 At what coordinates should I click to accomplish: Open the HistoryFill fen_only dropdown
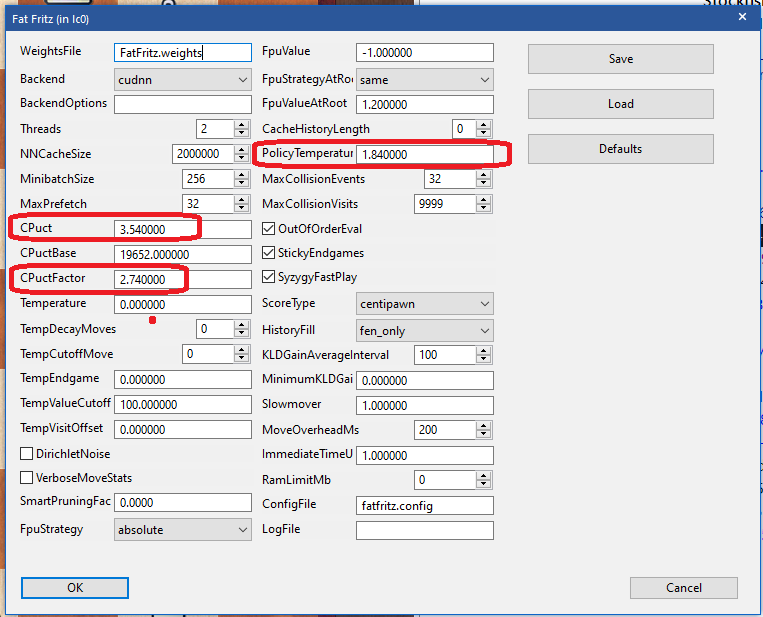point(425,329)
